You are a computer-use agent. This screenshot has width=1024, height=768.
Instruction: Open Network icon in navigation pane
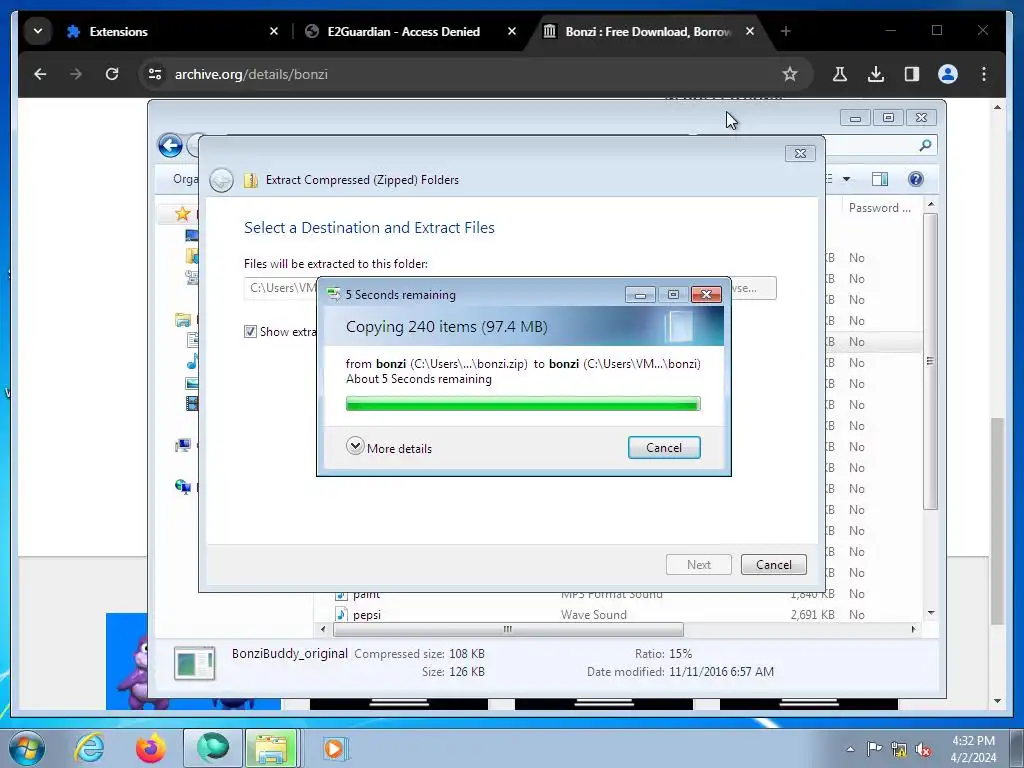(183, 487)
